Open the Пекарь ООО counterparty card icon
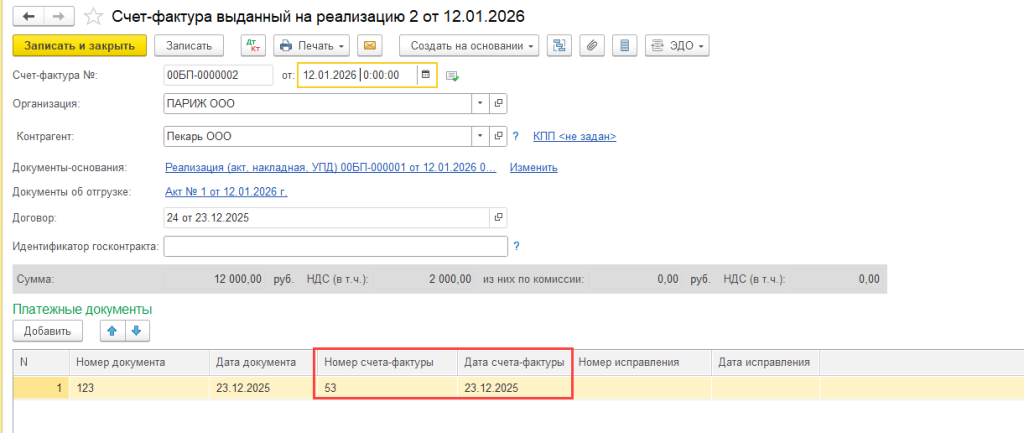The height and width of the screenshot is (433, 1024). coord(498,136)
